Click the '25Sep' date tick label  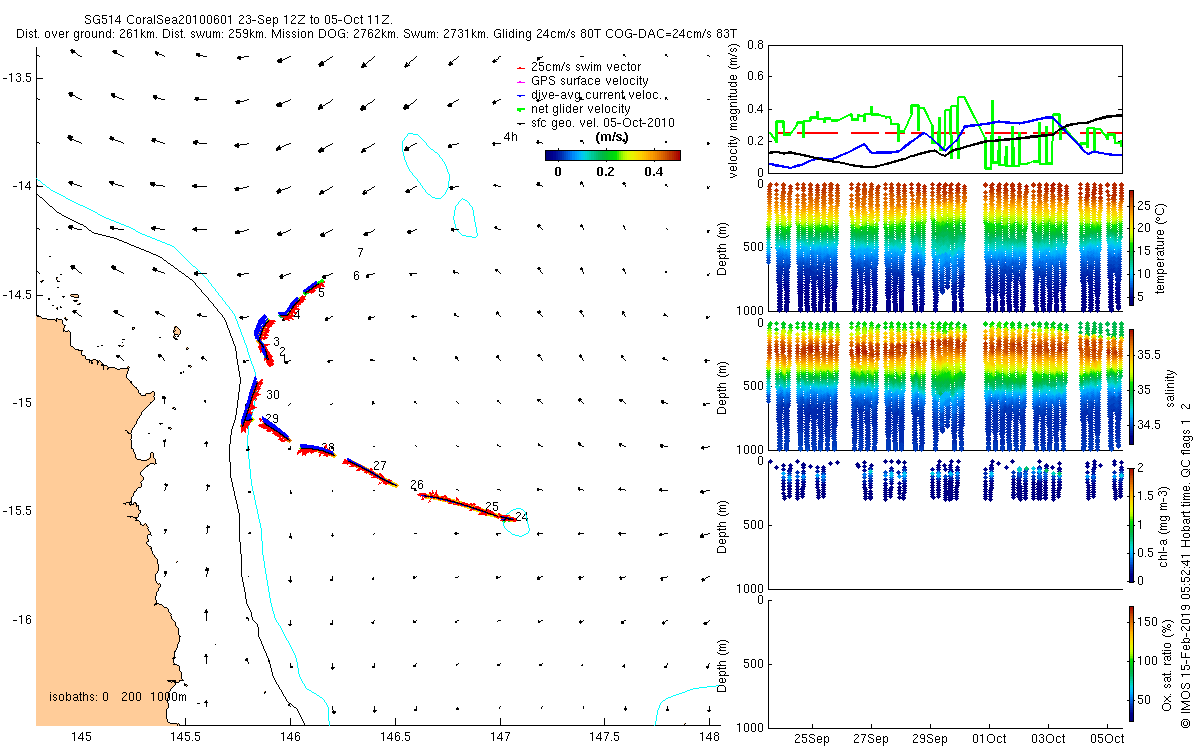(x=811, y=739)
